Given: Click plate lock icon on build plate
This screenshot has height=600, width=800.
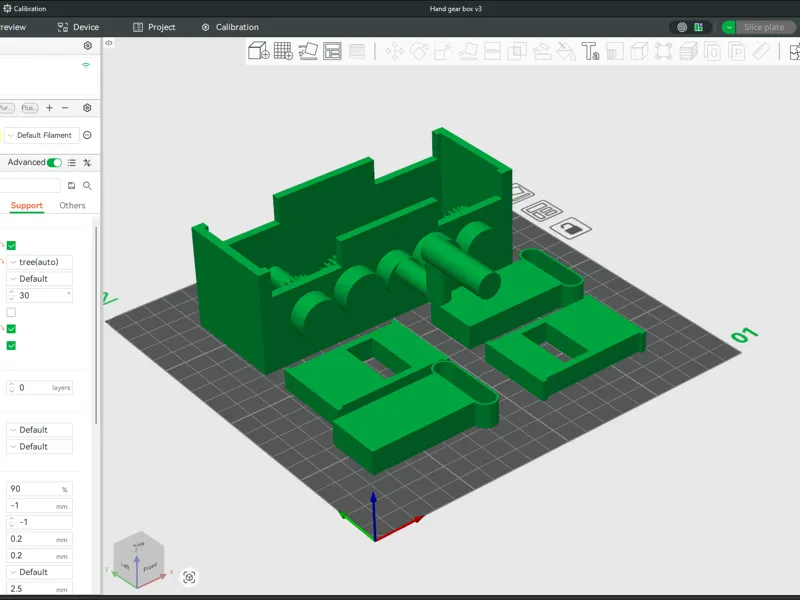Looking at the screenshot, I should [570, 228].
